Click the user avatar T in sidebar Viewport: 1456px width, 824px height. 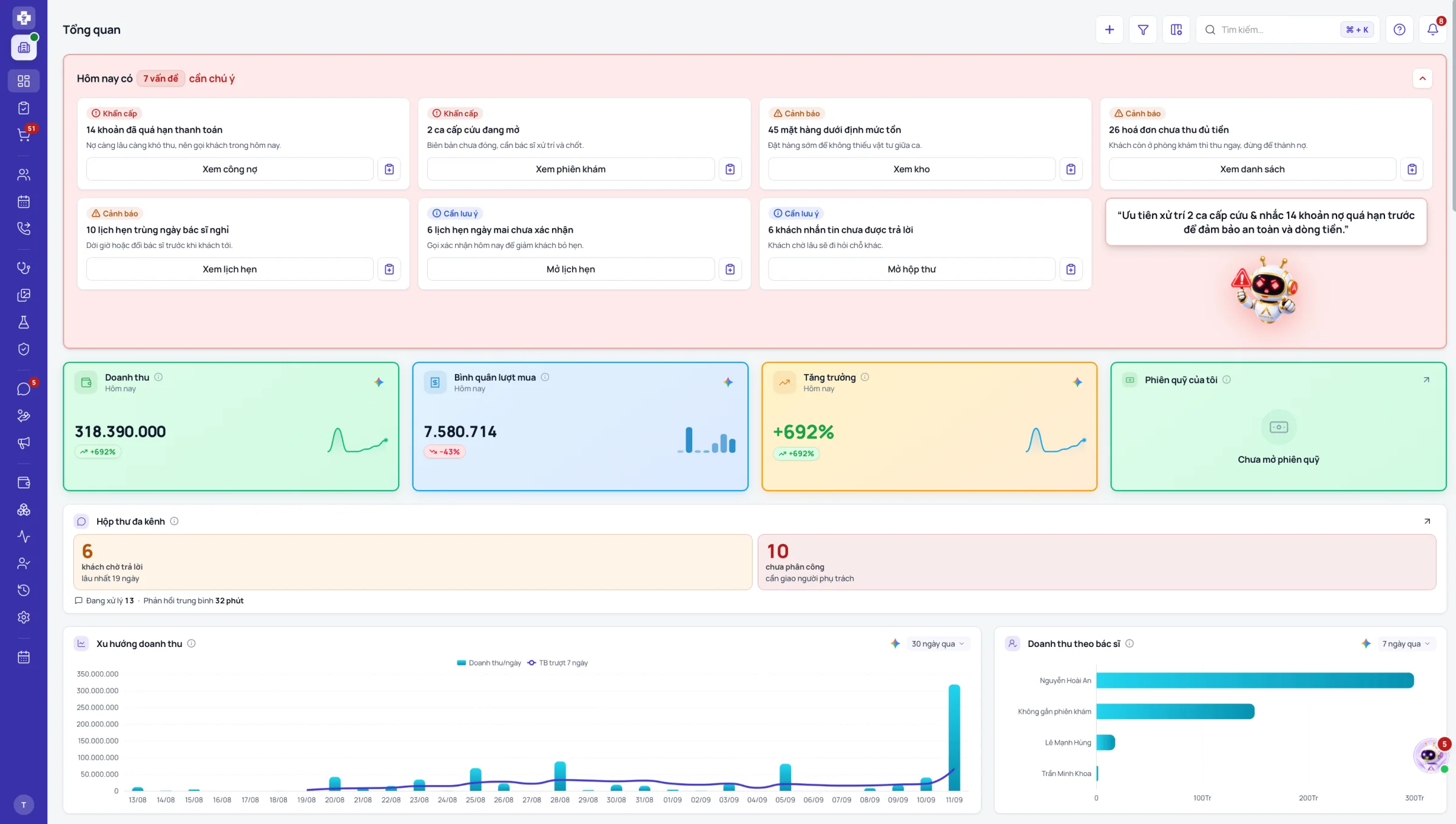tap(24, 805)
